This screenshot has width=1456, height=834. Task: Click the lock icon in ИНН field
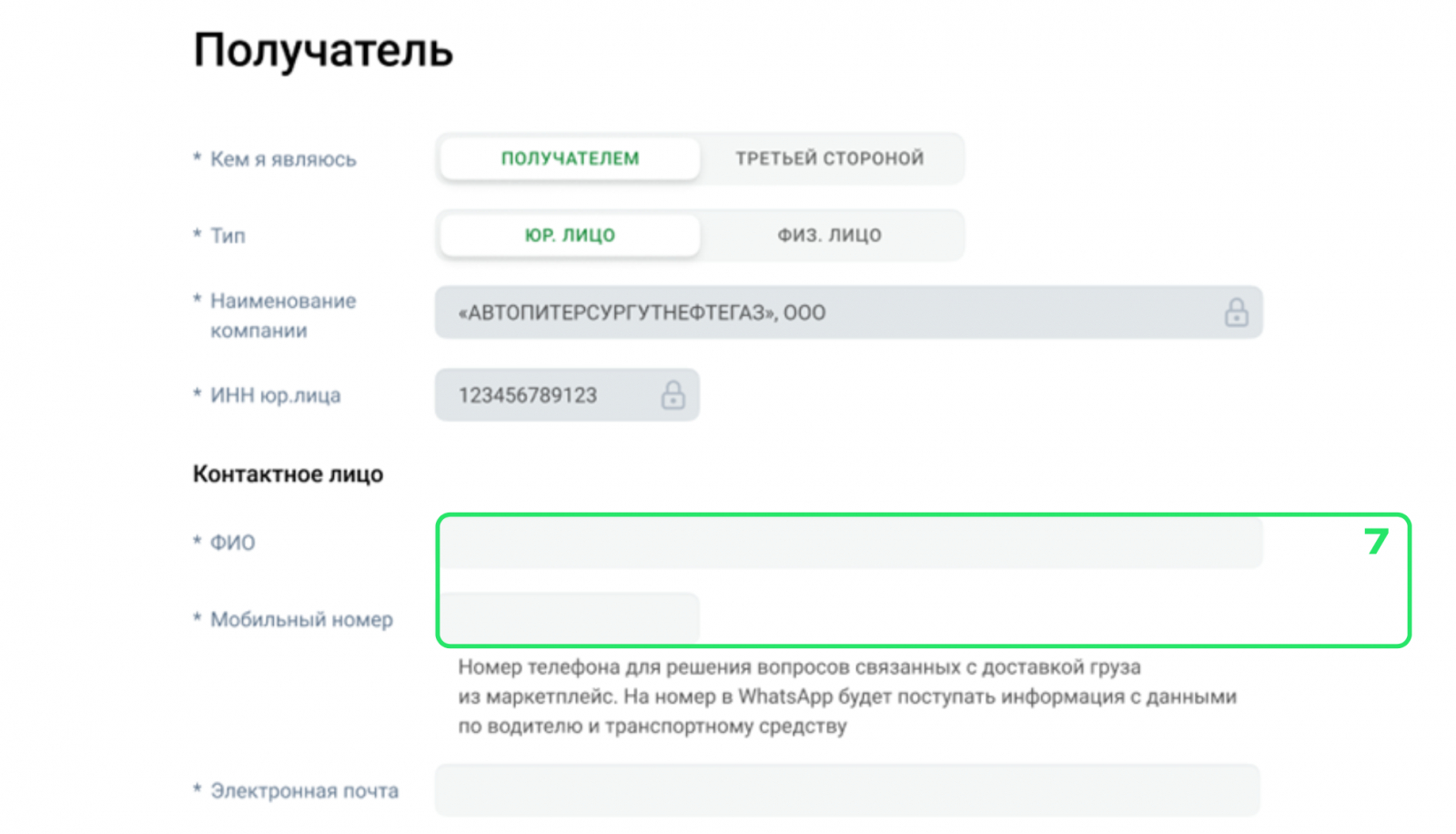(672, 395)
